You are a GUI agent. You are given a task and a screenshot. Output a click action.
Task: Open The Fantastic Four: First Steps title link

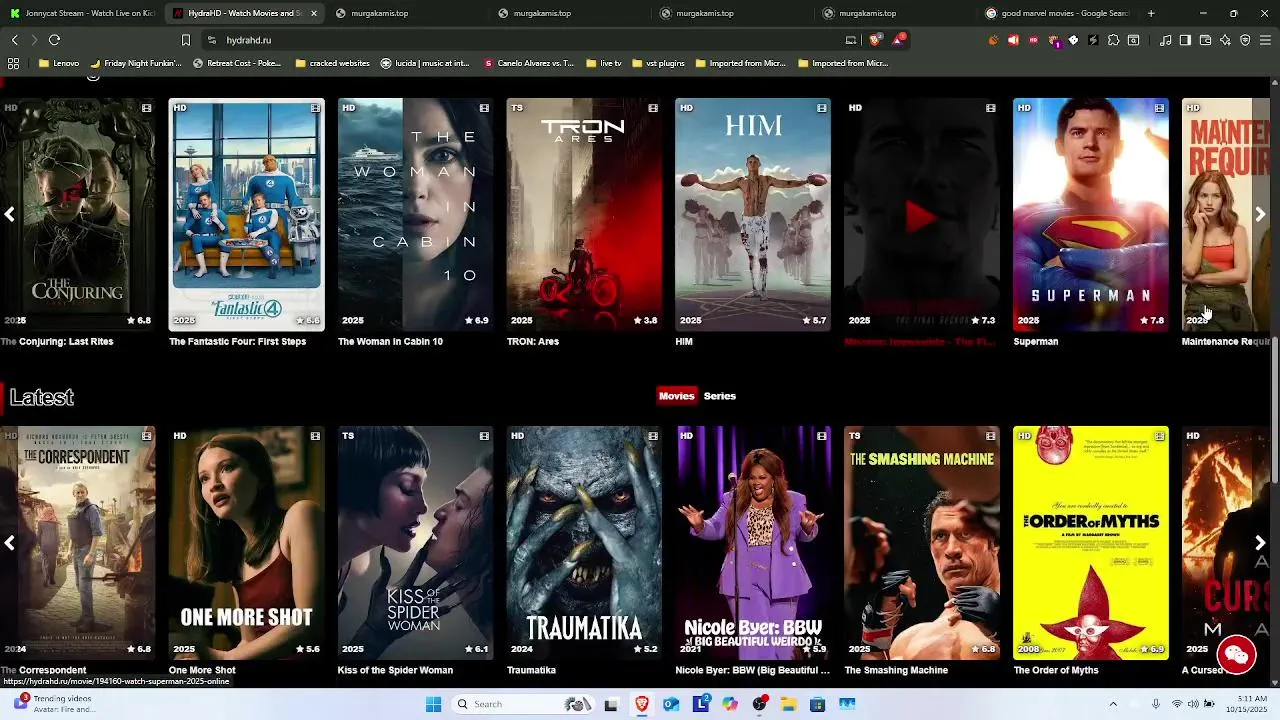click(x=237, y=341)
